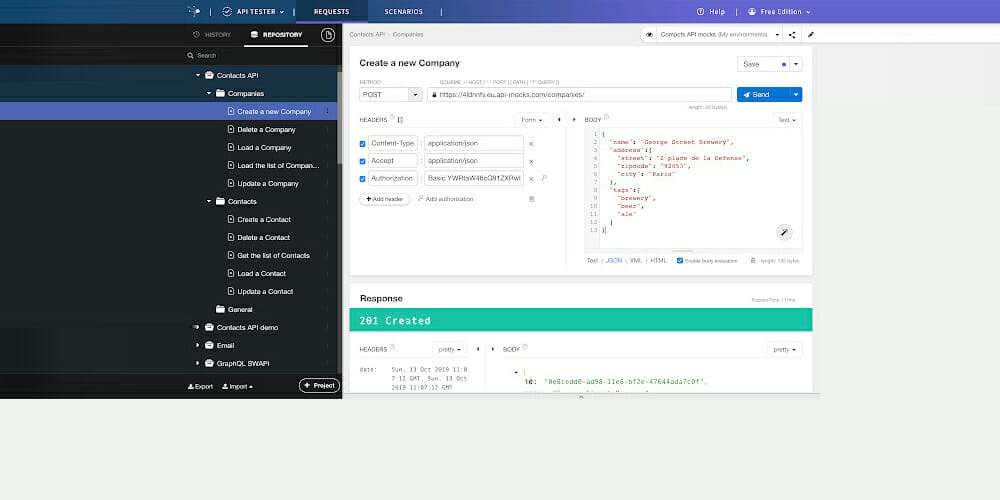The height and width of the screenshot is (500, 1000).
Task: Open the Contacts API mocks environment dropdown
Action: (777, 35)
